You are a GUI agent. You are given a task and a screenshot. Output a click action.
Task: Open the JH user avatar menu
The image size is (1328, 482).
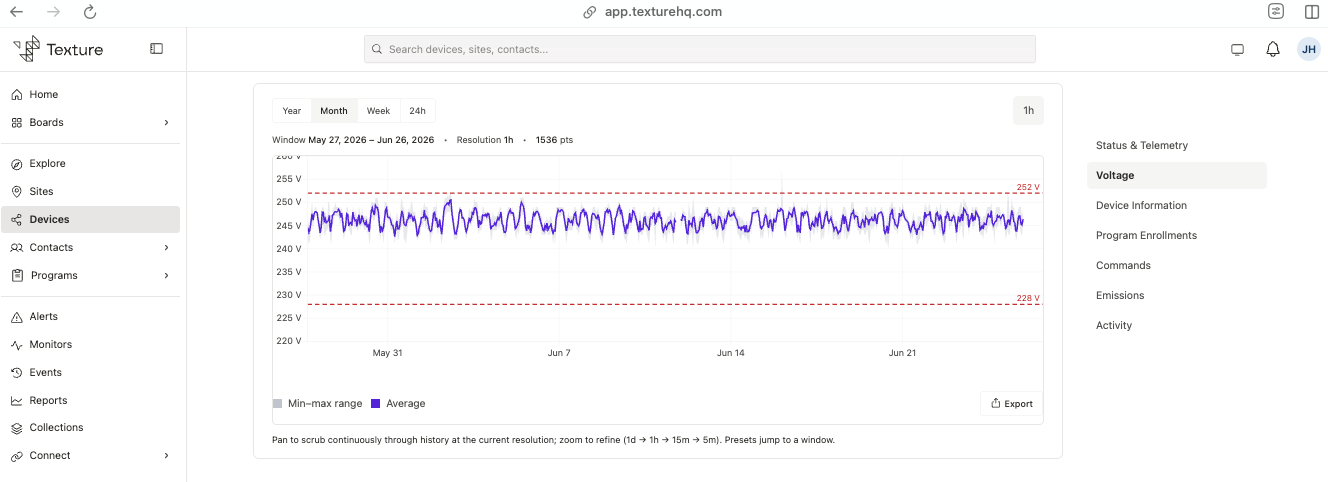click(1308, 49)
